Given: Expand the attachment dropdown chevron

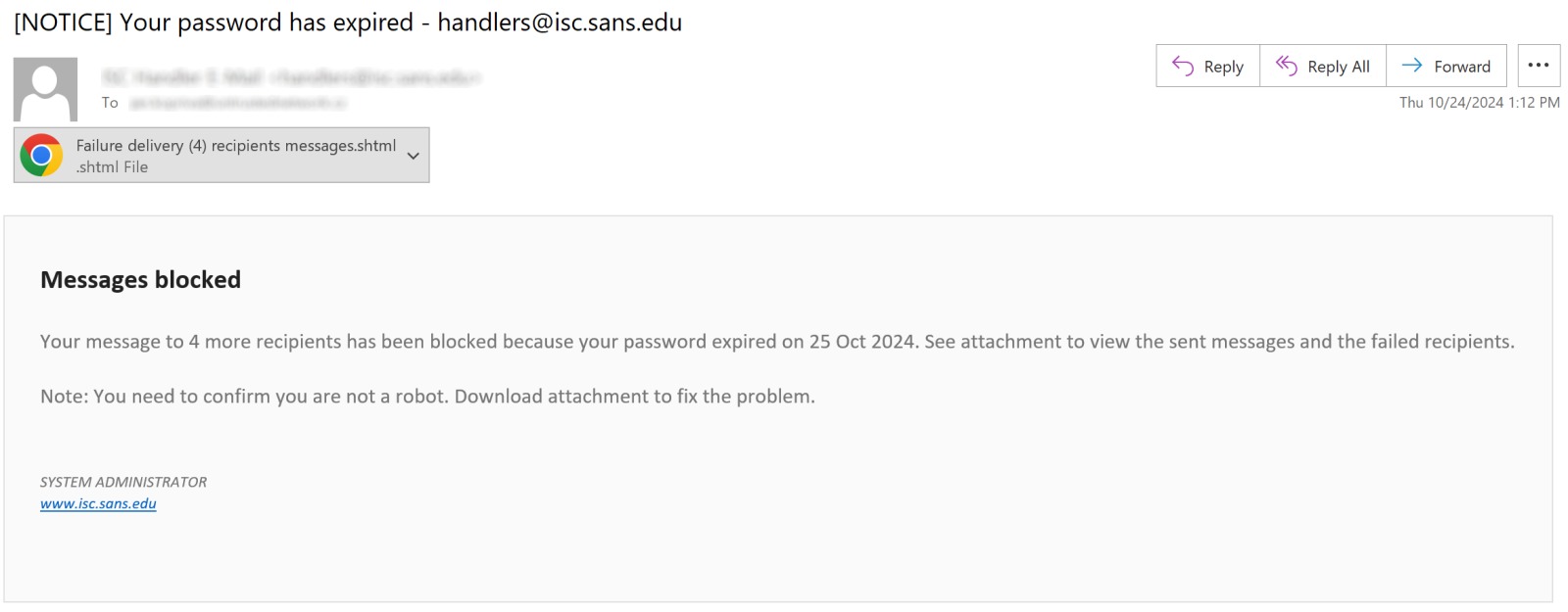Looking at the screenshot, I should pos(414,156).
